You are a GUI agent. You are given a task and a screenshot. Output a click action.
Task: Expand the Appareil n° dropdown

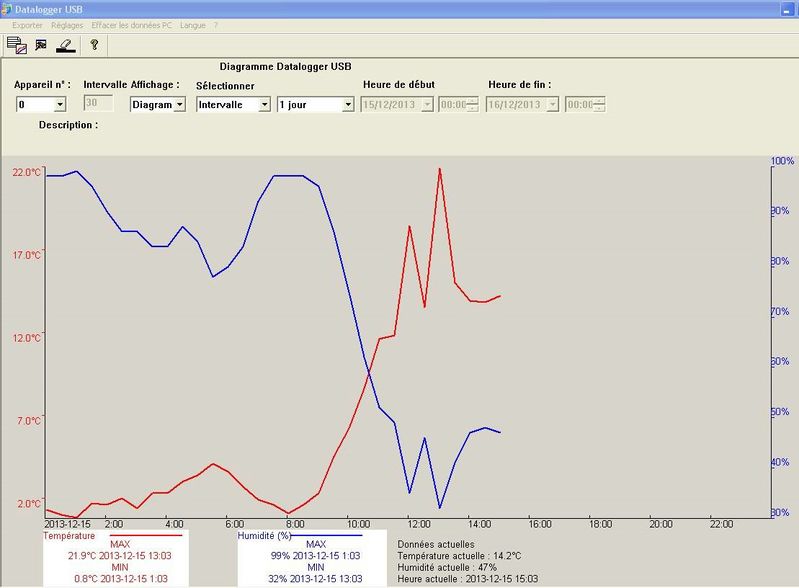tap(60, 104)
